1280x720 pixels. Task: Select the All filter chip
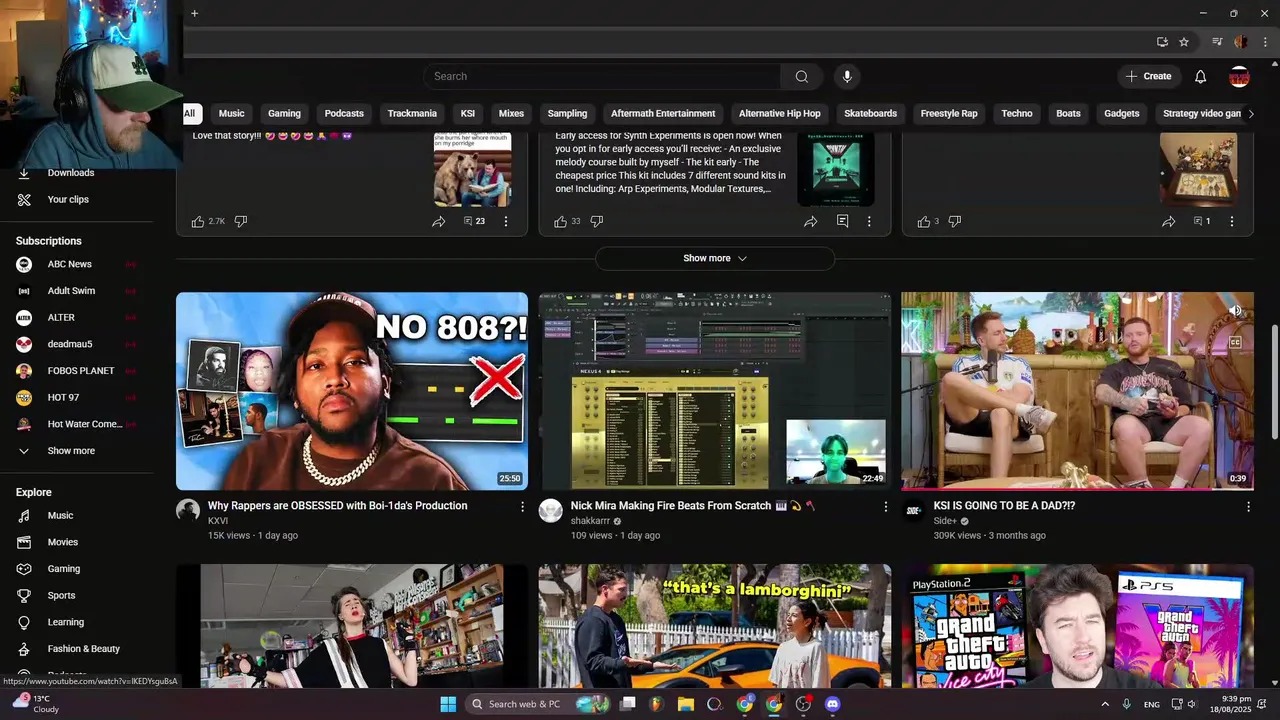pos(189,114)
